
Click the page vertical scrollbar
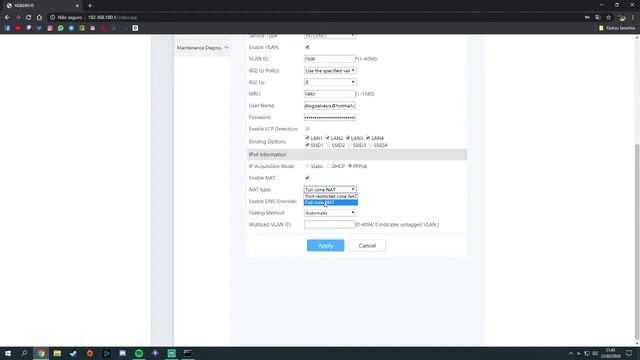pos(637,241)
